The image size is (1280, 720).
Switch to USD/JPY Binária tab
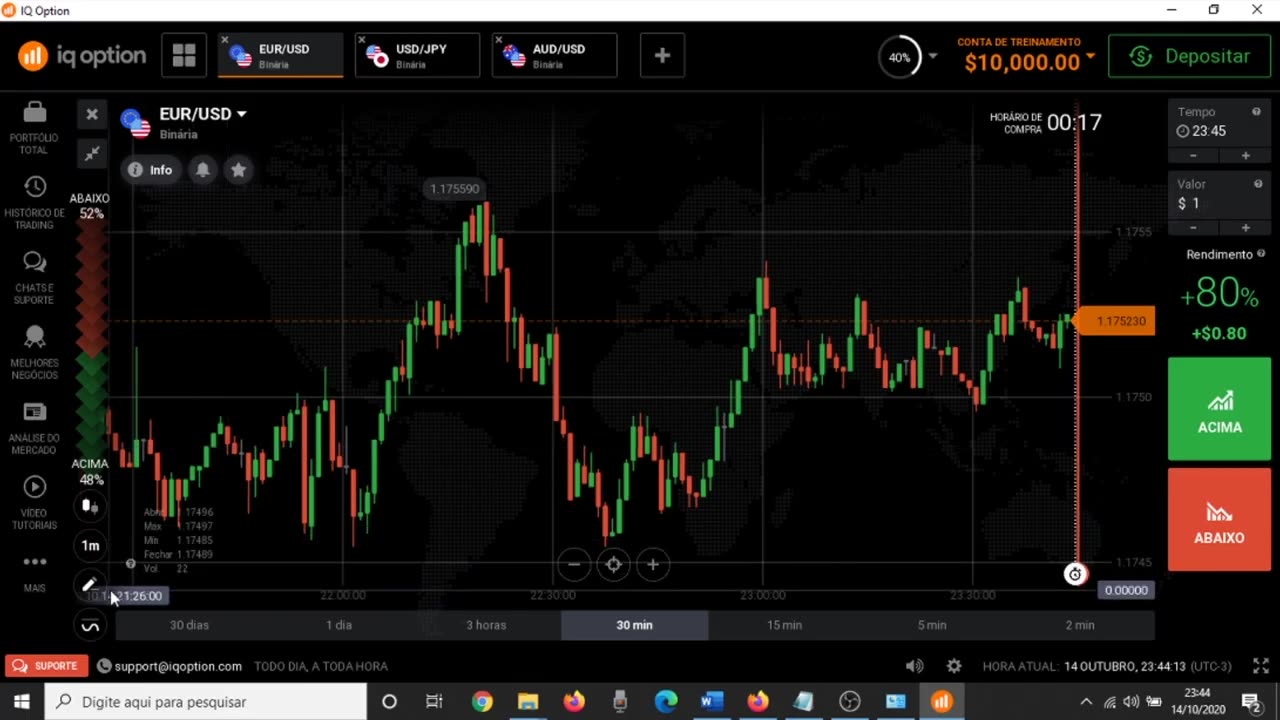coord(417,56)
